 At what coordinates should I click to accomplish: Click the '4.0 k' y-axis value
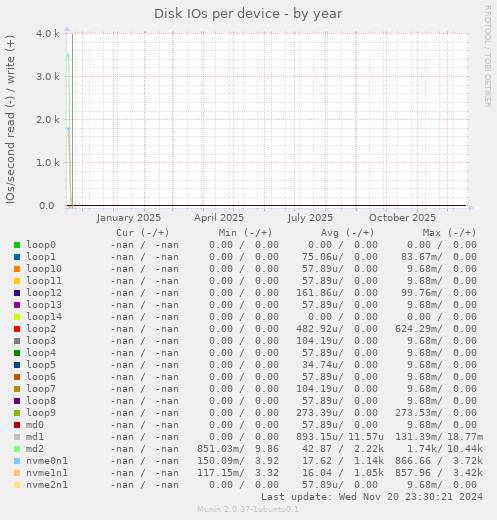(48, 34)
